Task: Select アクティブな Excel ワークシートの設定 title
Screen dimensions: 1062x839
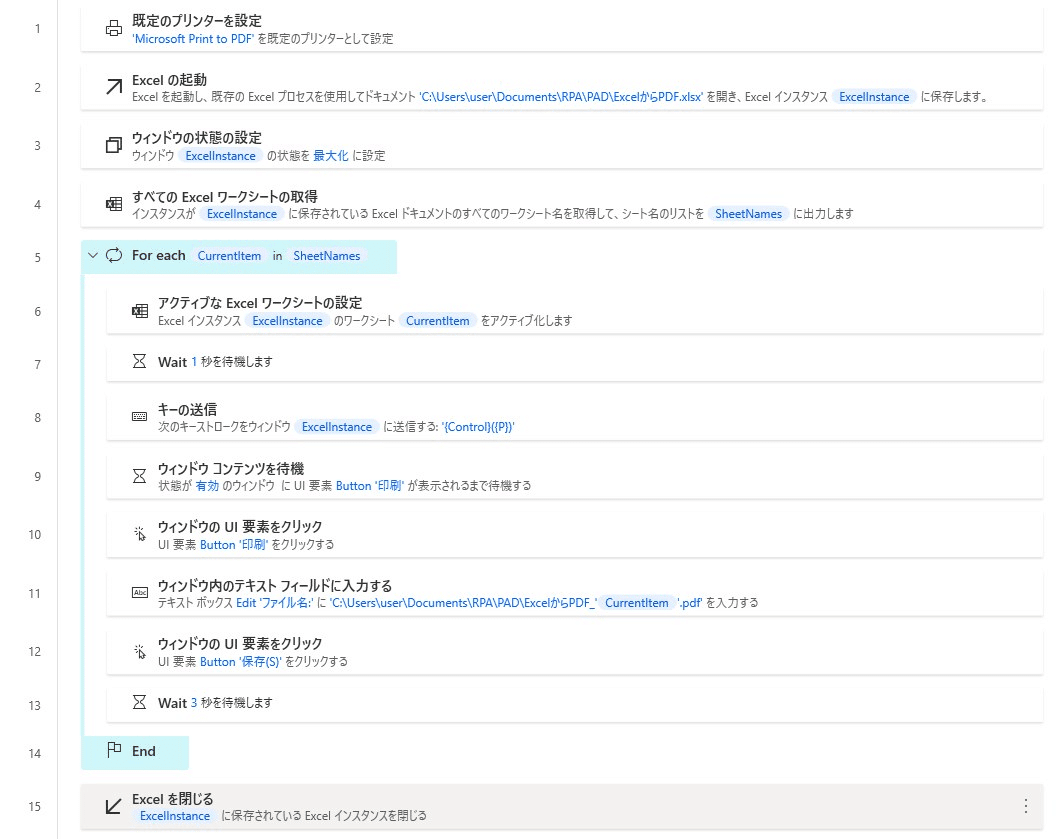Action: [260, 303]
